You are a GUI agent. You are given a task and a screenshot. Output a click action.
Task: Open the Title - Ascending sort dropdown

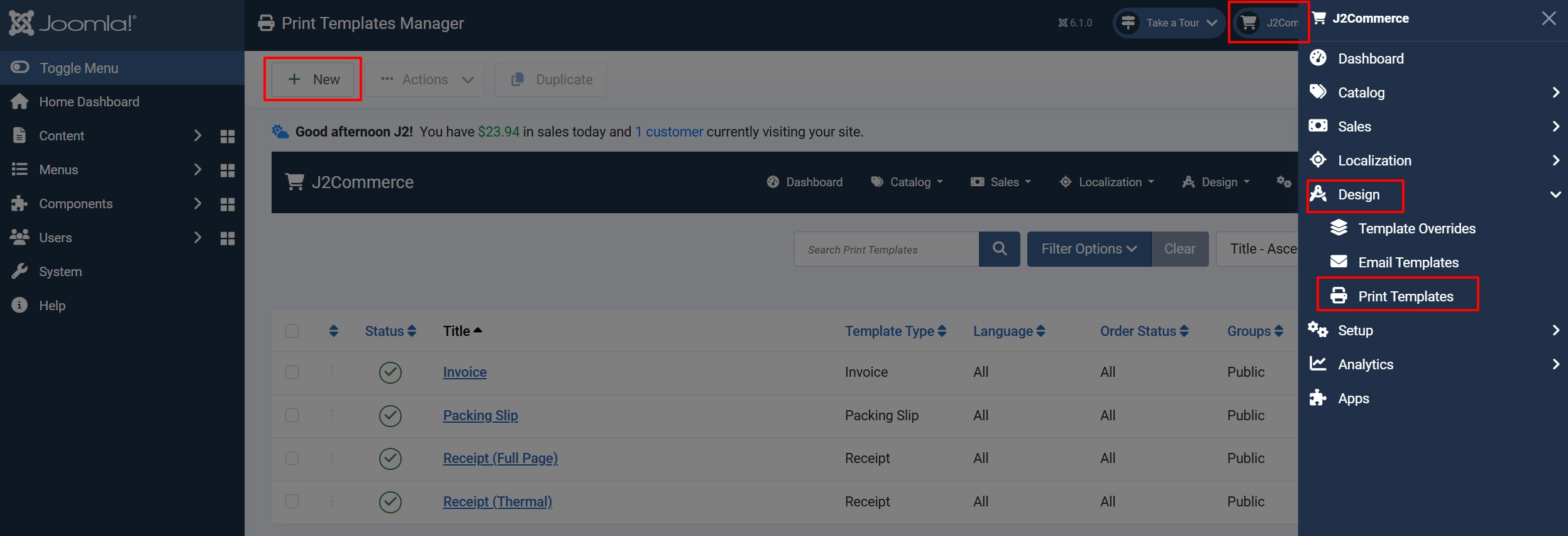click(x=1257, y=249)
